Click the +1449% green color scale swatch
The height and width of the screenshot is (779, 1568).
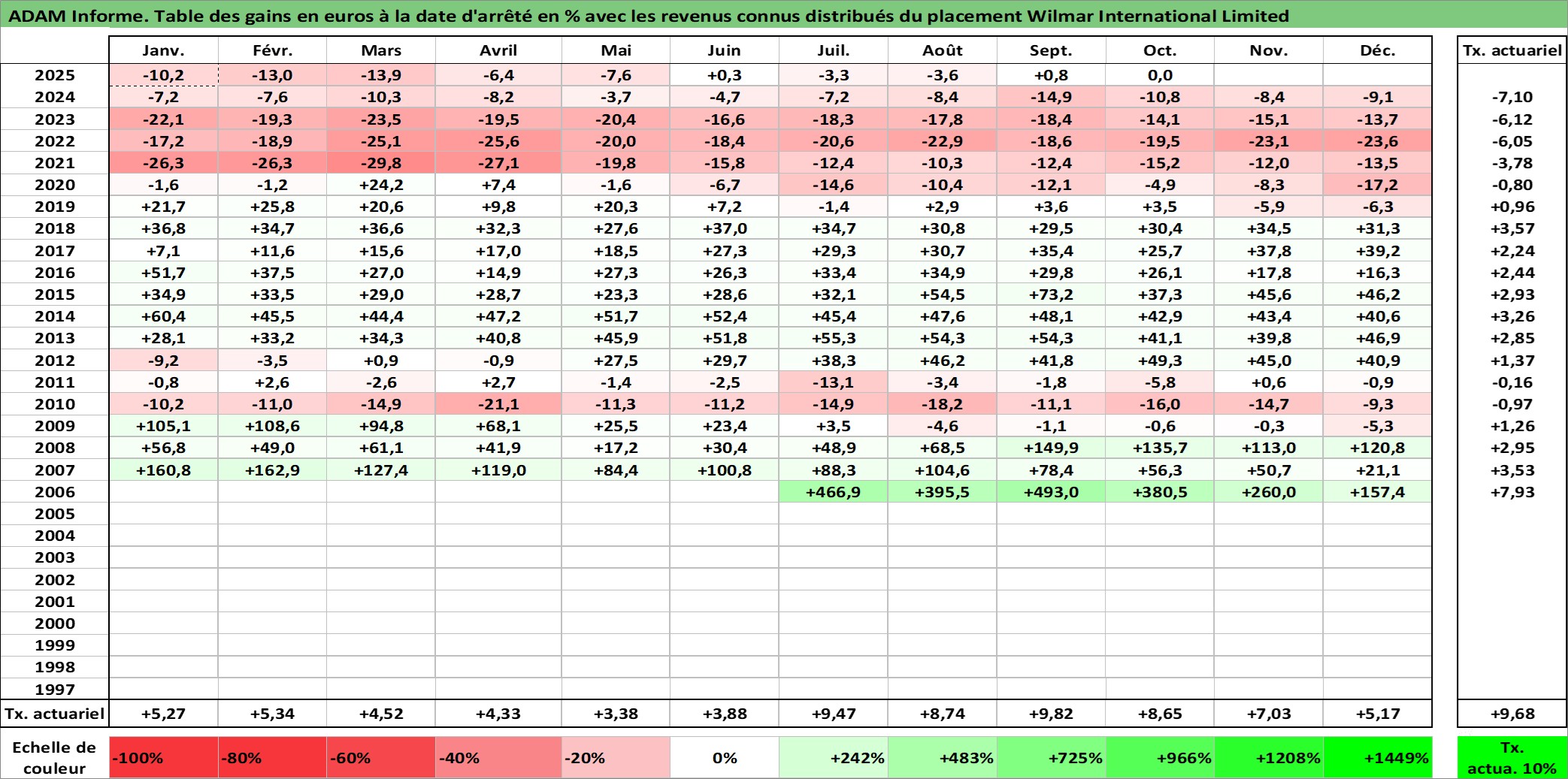pyautogui.click(x=1377, y=757)
